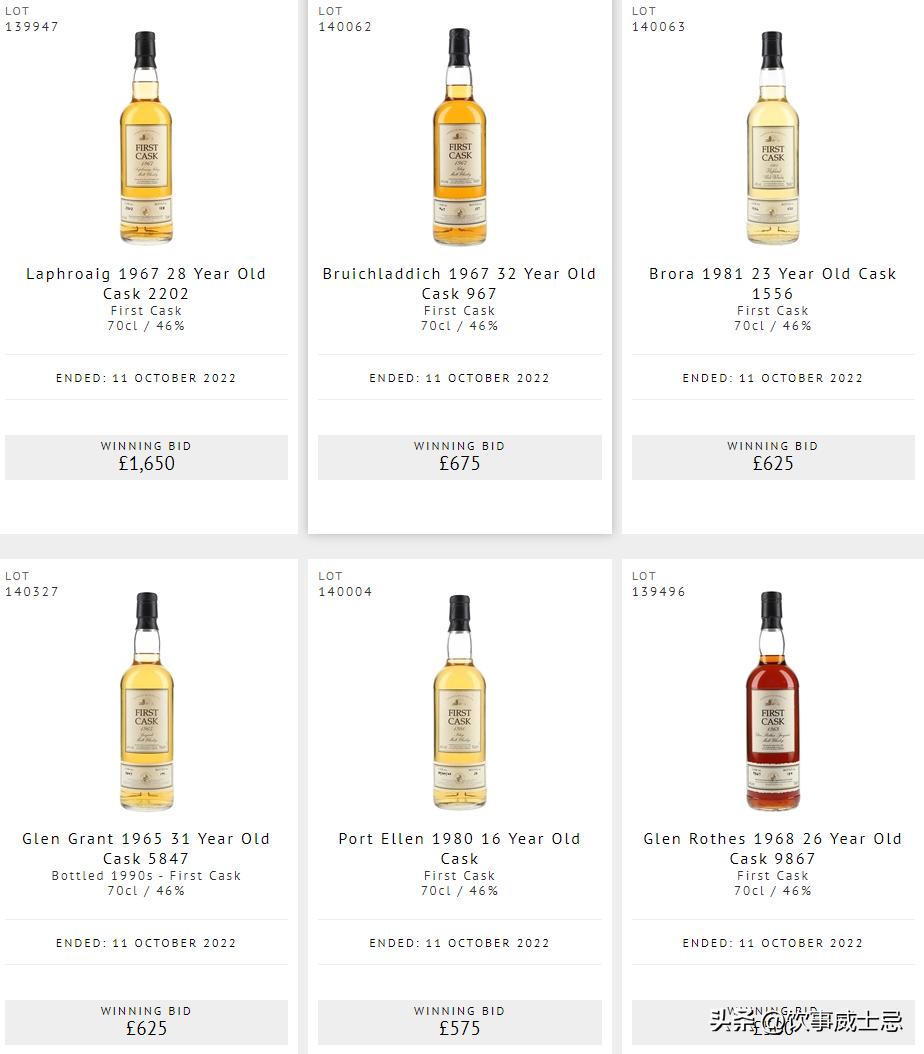Select the £1,650 winning bid box
This screenshot has width=924, height=1054.
point(146,457)
